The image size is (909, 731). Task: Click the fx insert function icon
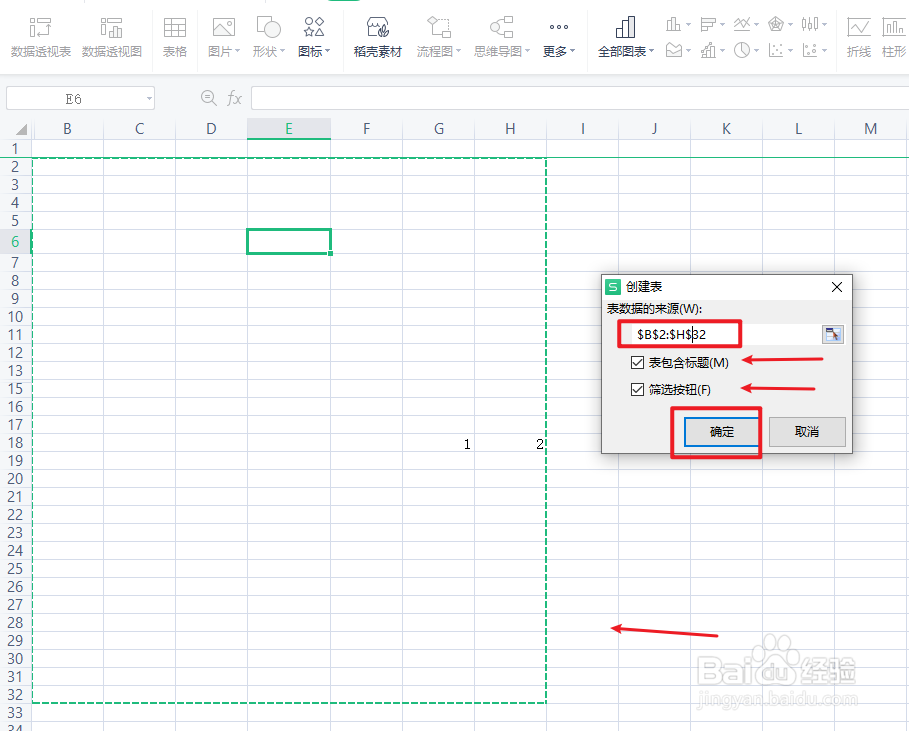[x=234, y=98]
